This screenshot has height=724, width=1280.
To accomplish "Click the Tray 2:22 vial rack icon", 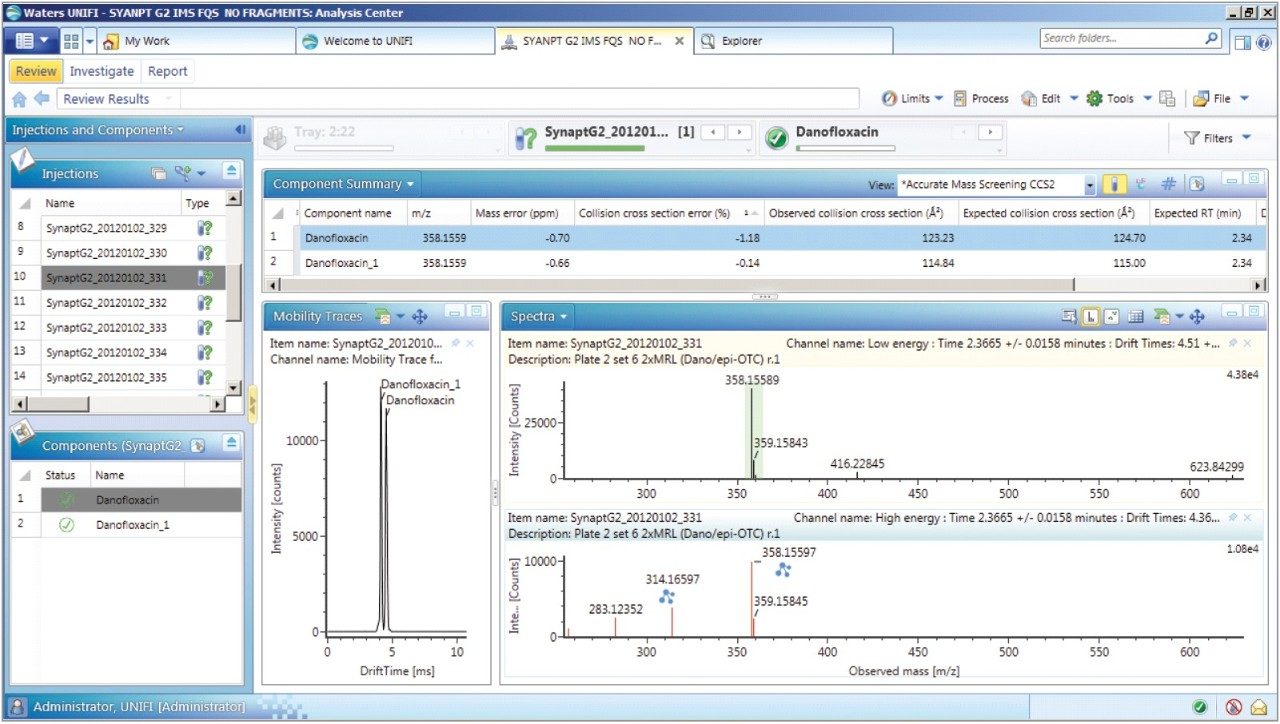I will [275, 139].
